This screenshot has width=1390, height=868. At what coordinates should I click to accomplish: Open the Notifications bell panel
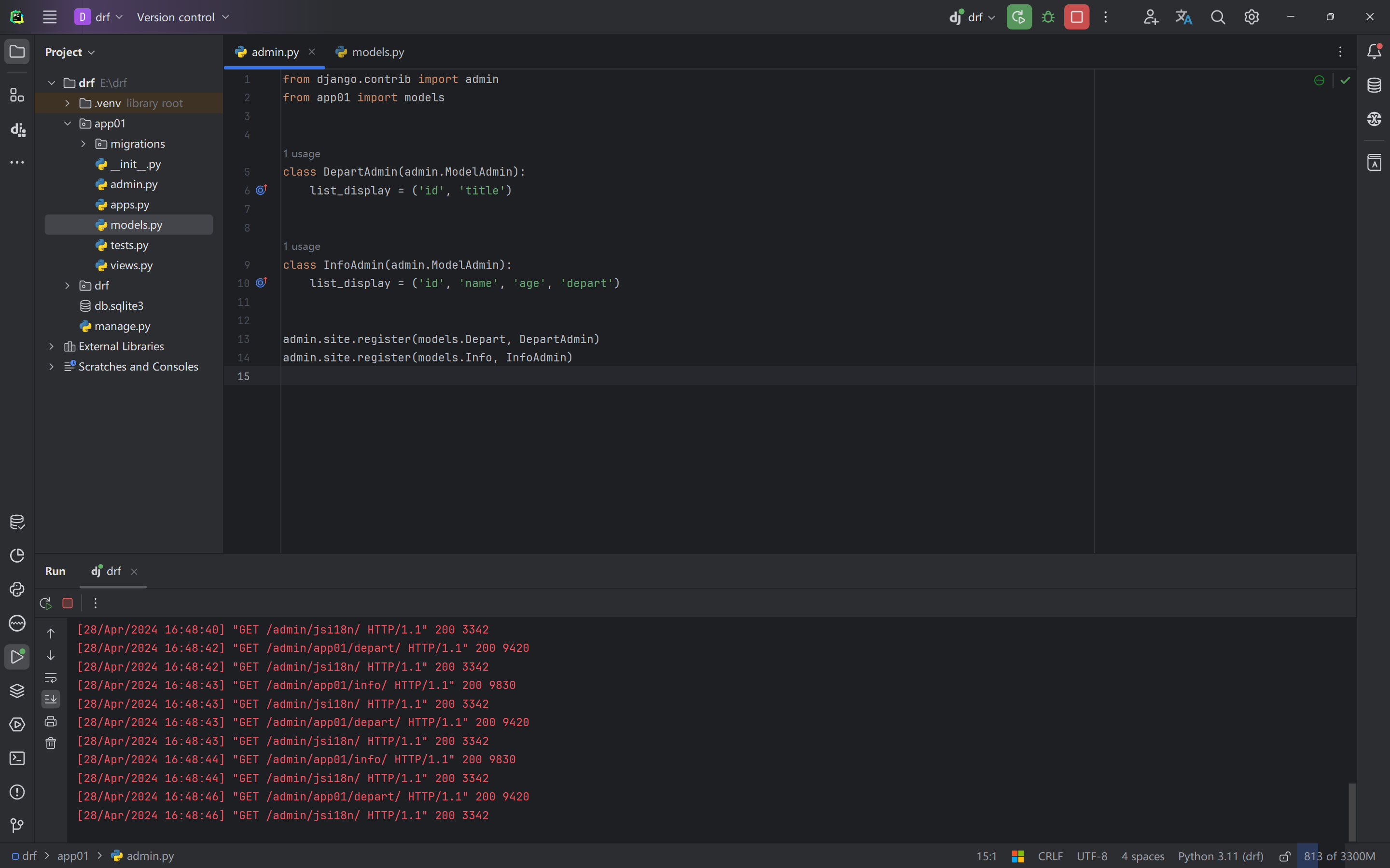point(1374,52)
